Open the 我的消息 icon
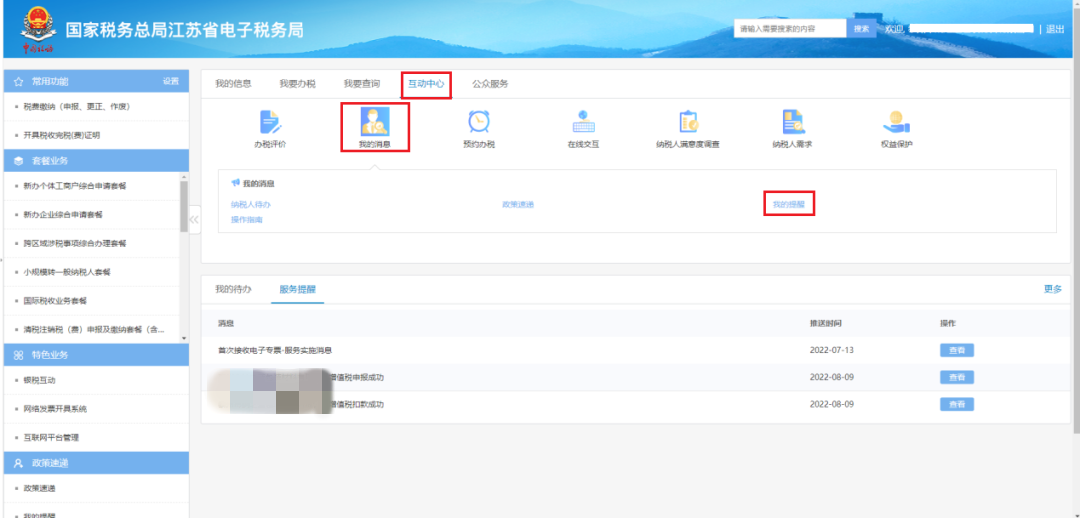1080x518 pixels. click(x=375, y=121)
